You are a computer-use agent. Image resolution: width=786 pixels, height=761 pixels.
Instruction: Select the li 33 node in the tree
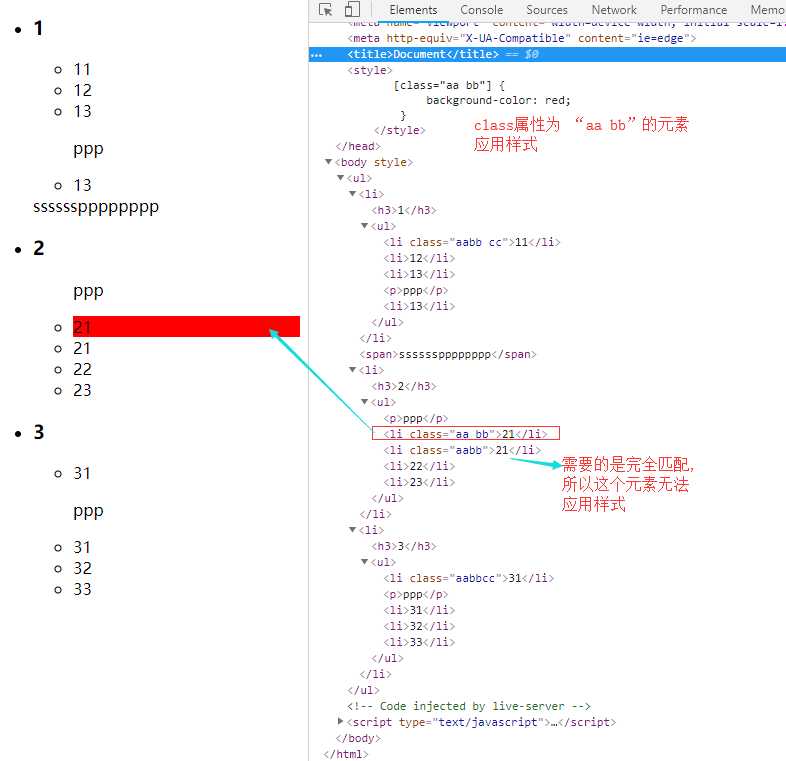coord(419,642)
